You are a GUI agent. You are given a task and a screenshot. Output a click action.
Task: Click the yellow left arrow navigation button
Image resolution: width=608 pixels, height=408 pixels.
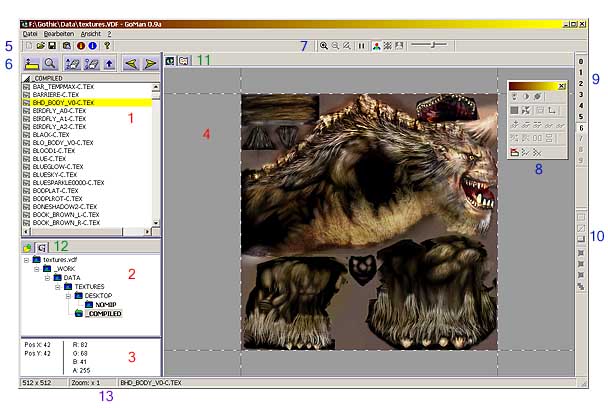pyautogui.click(x=131, y=64)
